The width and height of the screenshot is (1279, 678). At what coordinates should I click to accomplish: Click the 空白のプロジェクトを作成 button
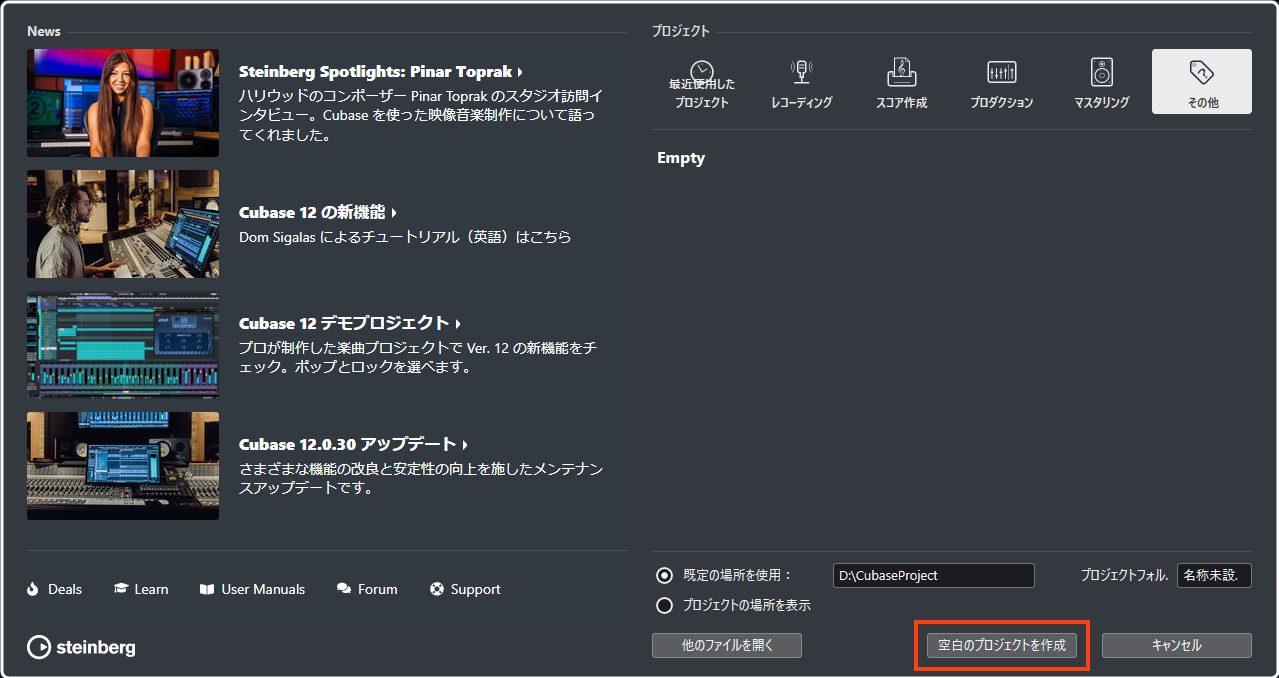[1003, 645]
